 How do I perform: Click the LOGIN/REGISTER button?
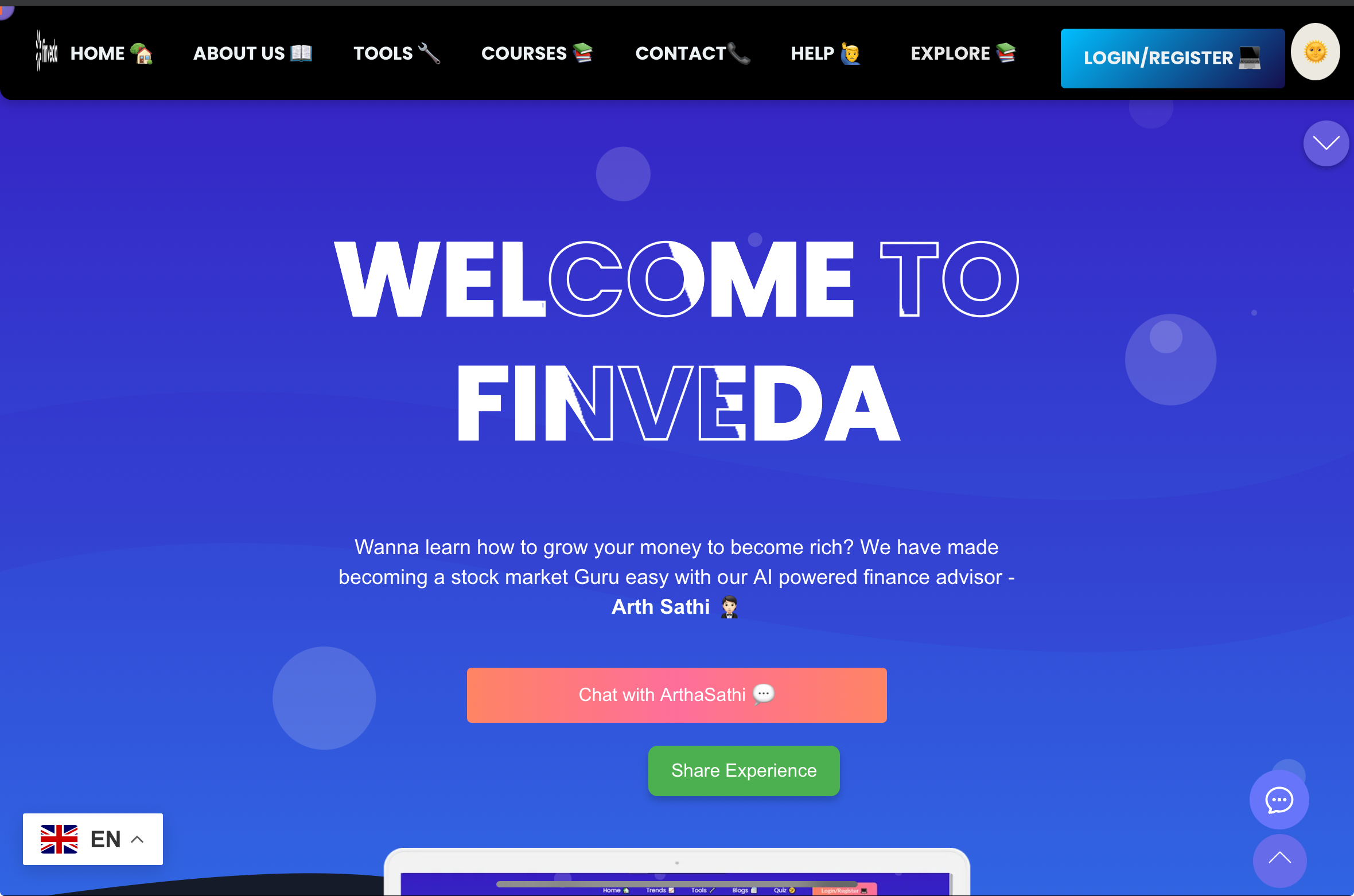(x=1171, y=58)
